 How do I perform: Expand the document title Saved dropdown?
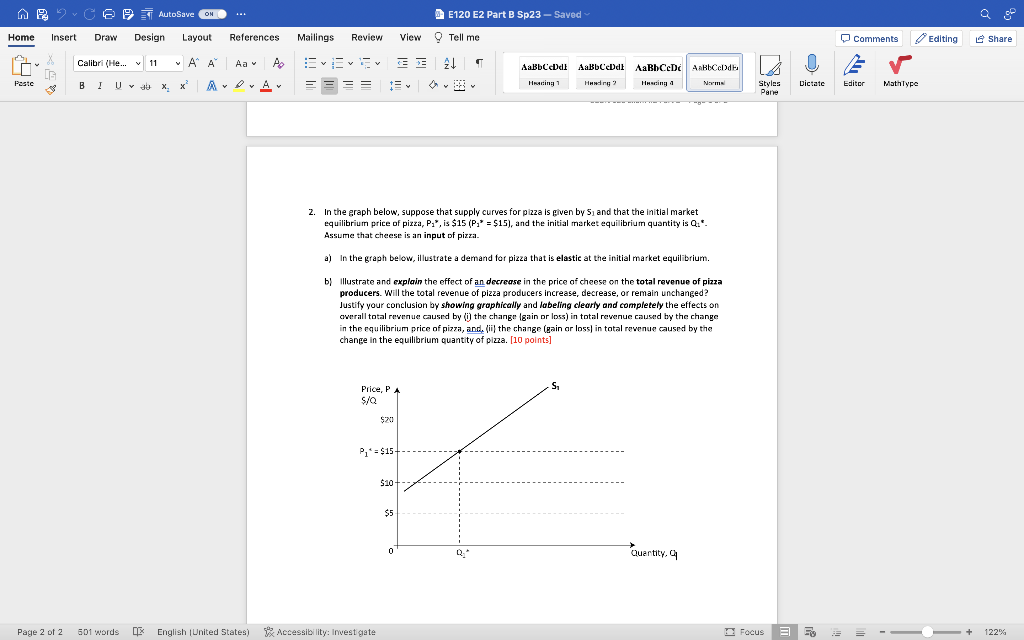point(587,14)
